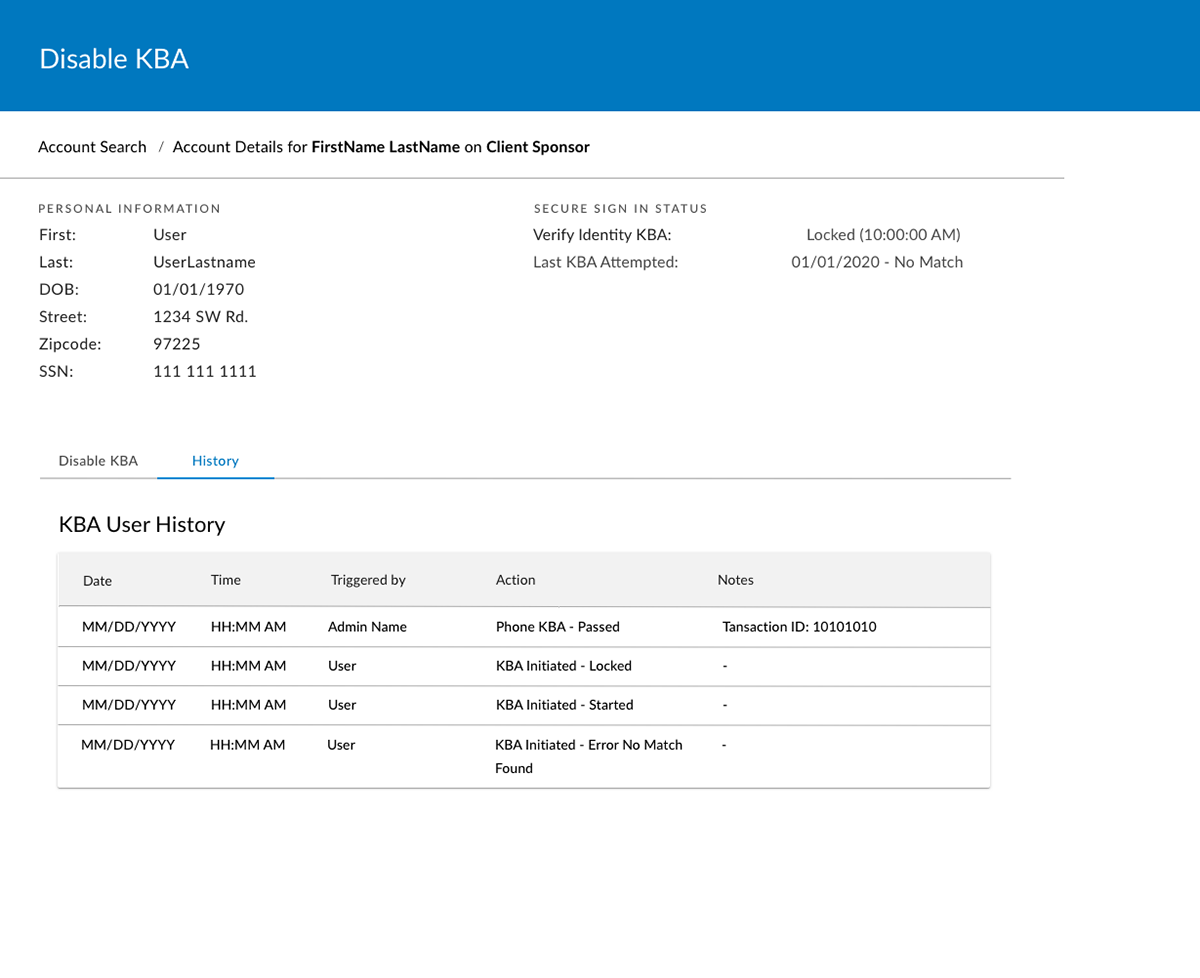Select the Phone KBA - Passed action cell
This screenshot has height=978, width=1200.
click(557, 627)
